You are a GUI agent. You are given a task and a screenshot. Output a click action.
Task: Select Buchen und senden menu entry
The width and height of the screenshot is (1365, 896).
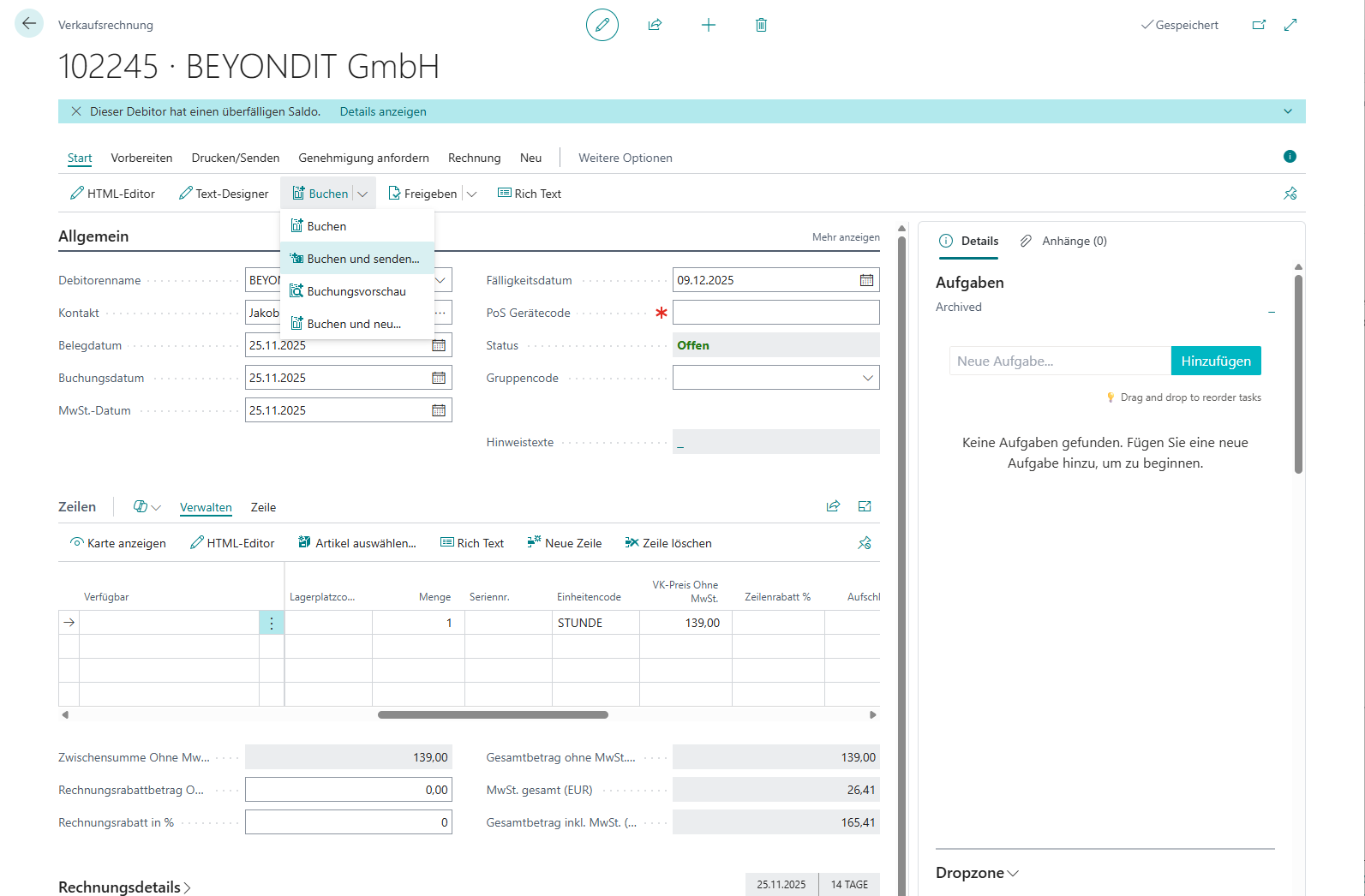click(362, 259)
